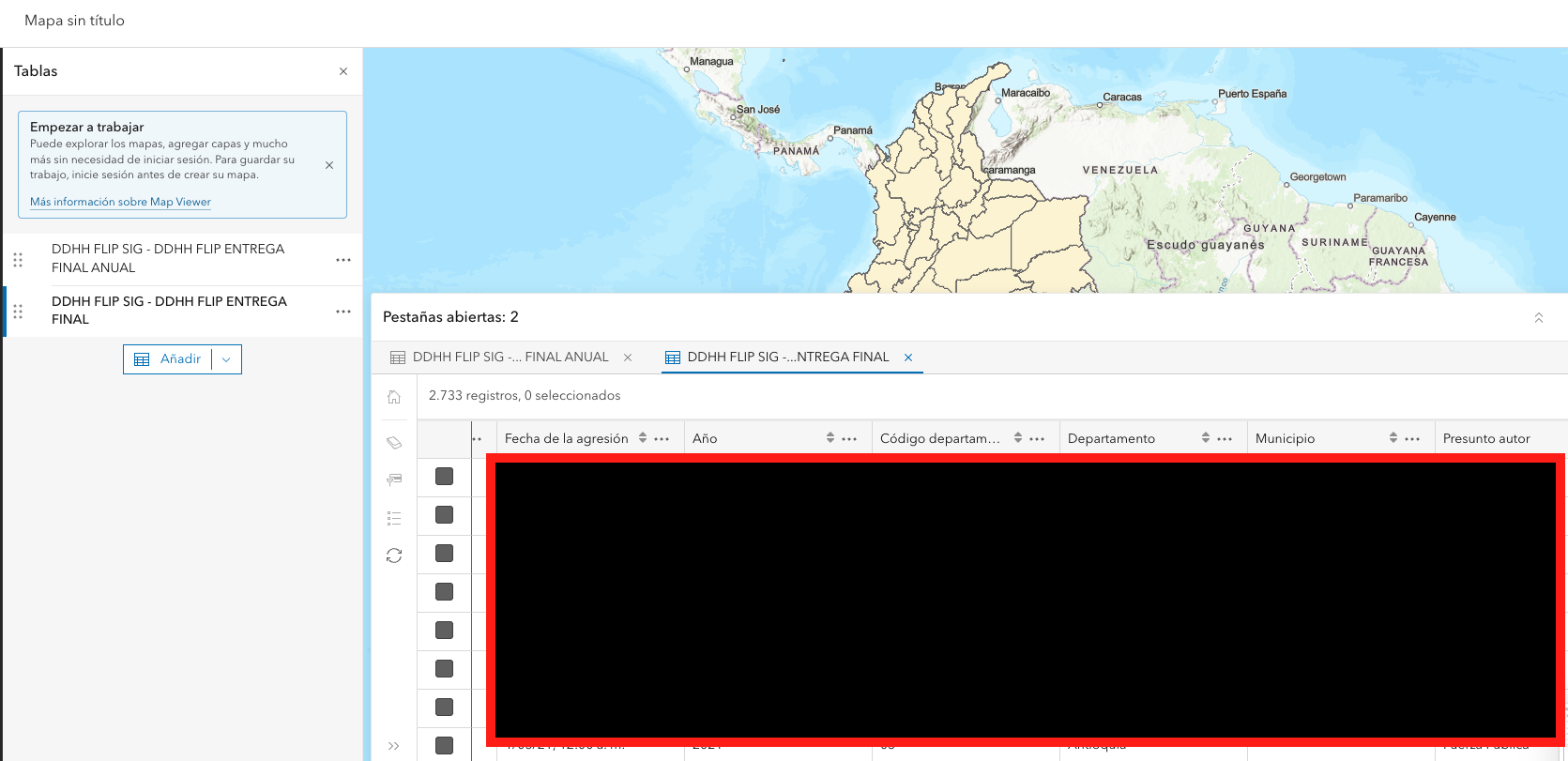
Task: Select the second table row checkbox
Action: (x=445, y=515)
